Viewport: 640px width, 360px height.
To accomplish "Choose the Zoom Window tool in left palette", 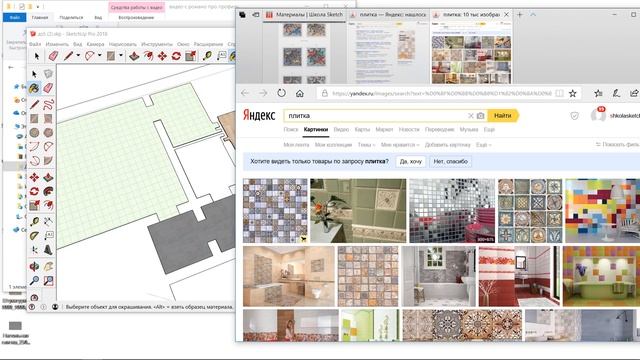I will click(48, 280).
